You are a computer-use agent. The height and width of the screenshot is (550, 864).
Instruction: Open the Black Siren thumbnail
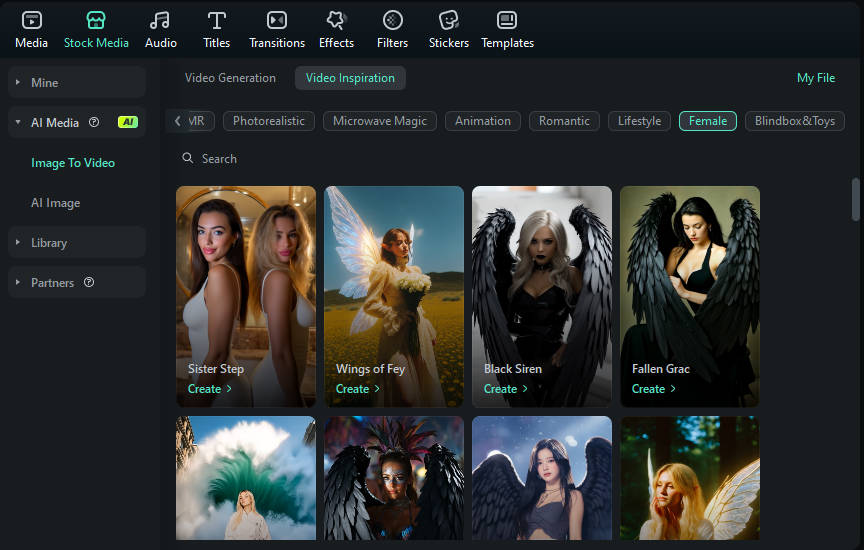pyautogui.click(x=542, y=296)
